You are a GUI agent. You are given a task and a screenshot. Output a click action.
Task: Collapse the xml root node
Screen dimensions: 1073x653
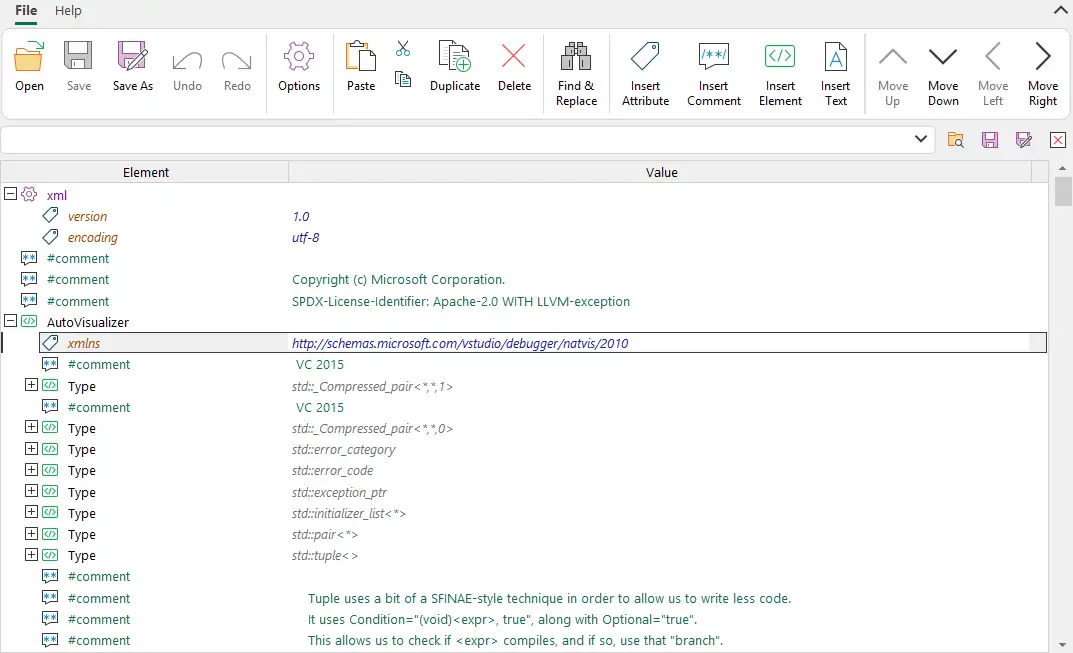[x=10, y=194]
